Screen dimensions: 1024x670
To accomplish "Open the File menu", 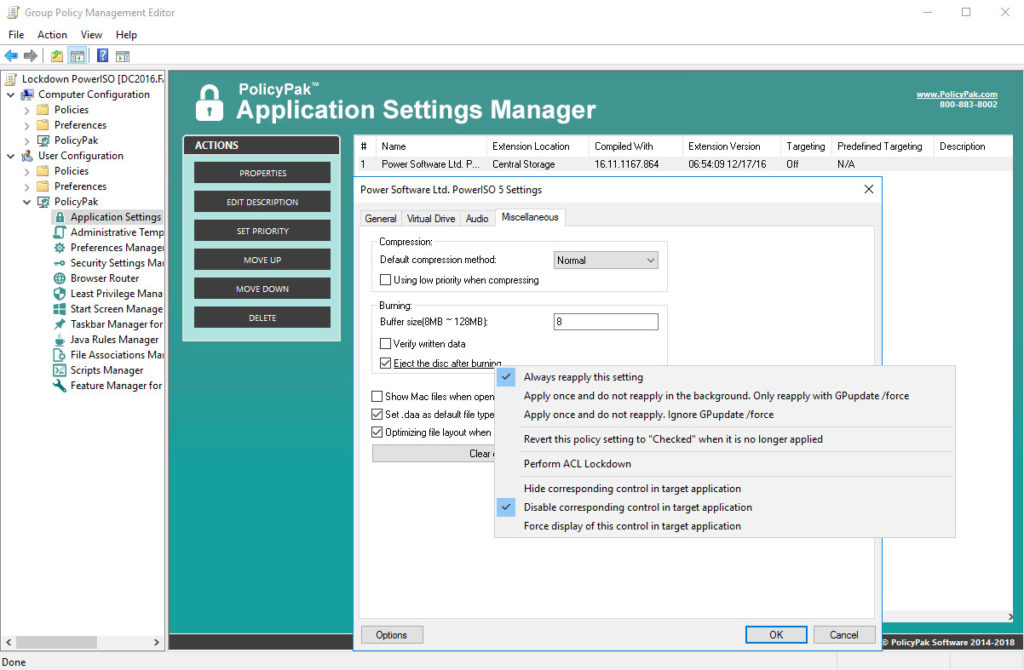I will [16, 35].
